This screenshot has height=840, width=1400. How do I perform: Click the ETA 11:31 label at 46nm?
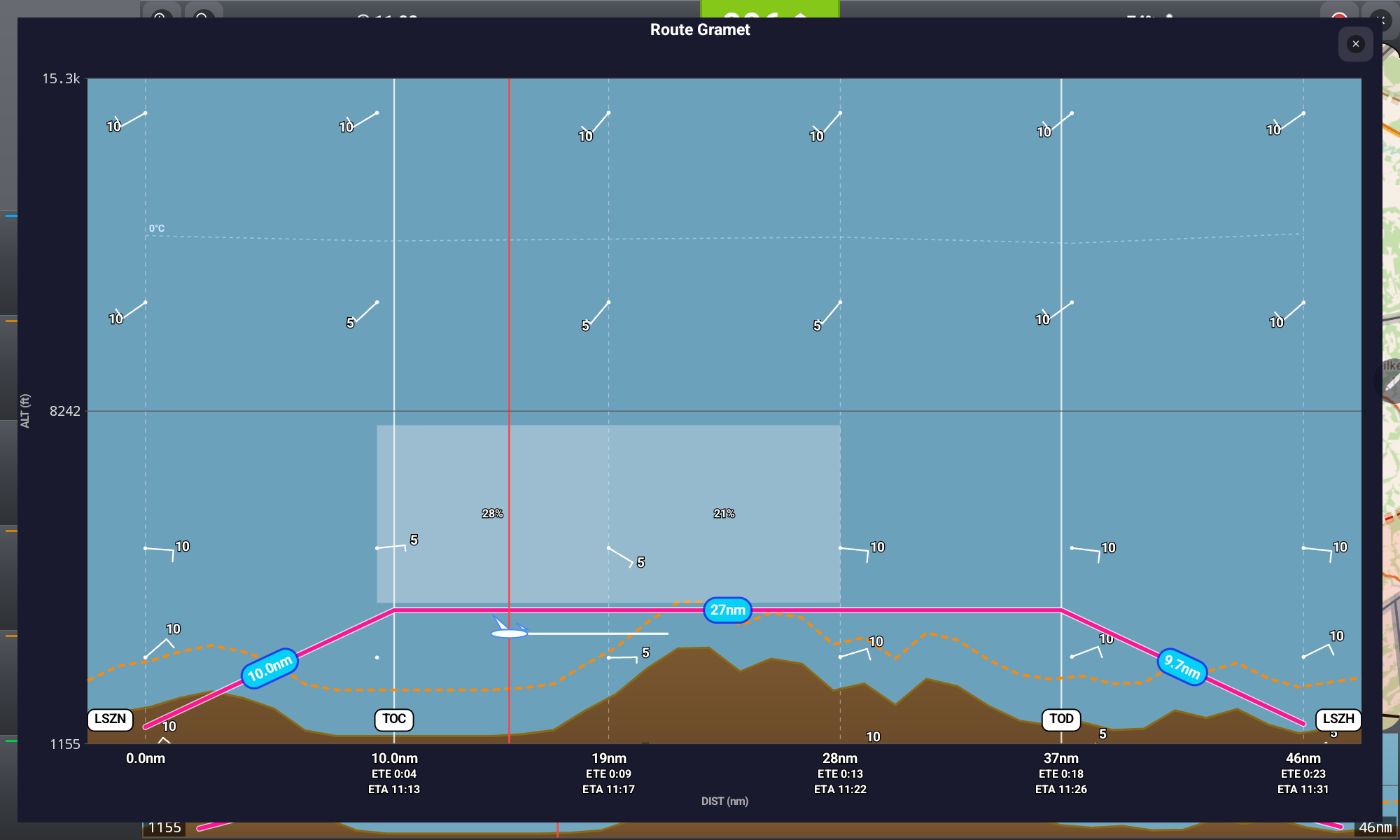click(1303, 789)
